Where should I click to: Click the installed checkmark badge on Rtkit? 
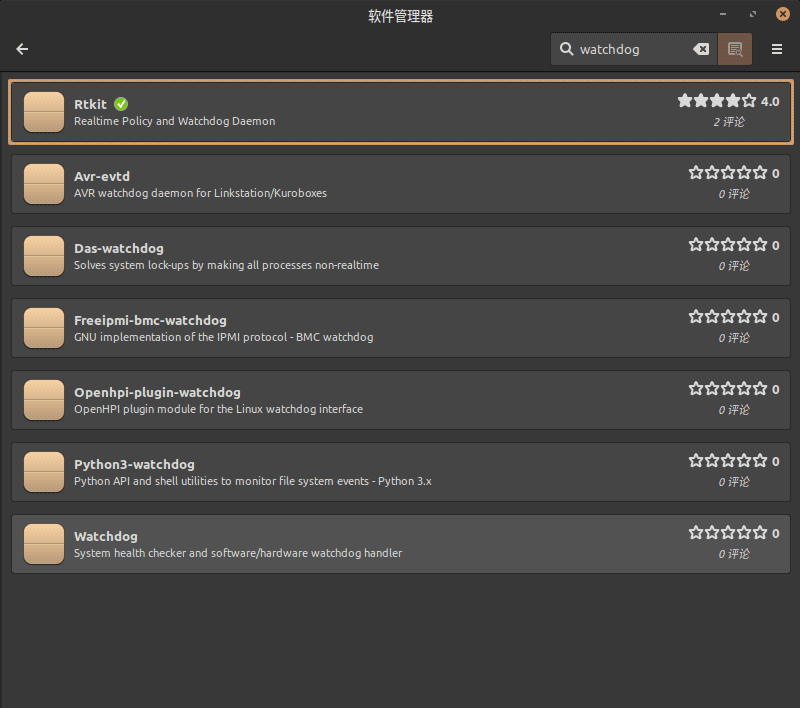pos(120,103)
